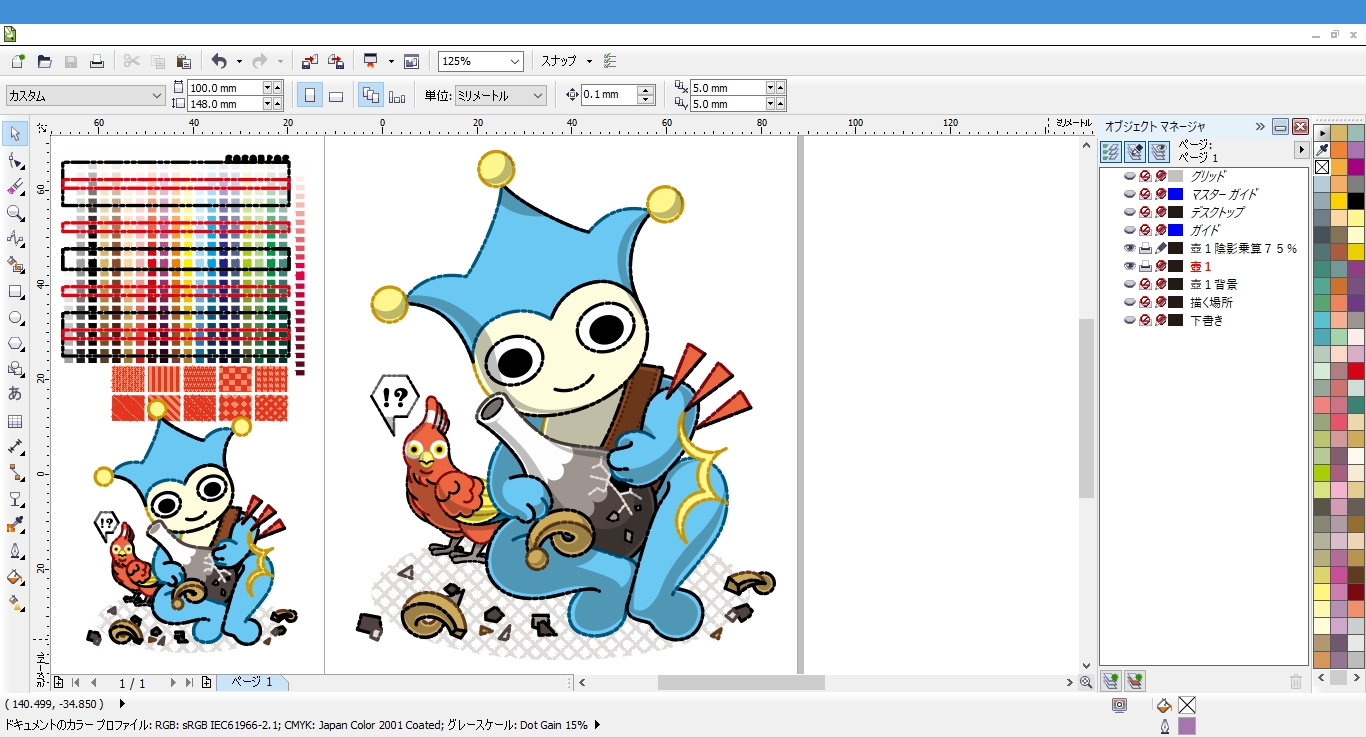Show the 下書き layer with eye icon

1129,320
